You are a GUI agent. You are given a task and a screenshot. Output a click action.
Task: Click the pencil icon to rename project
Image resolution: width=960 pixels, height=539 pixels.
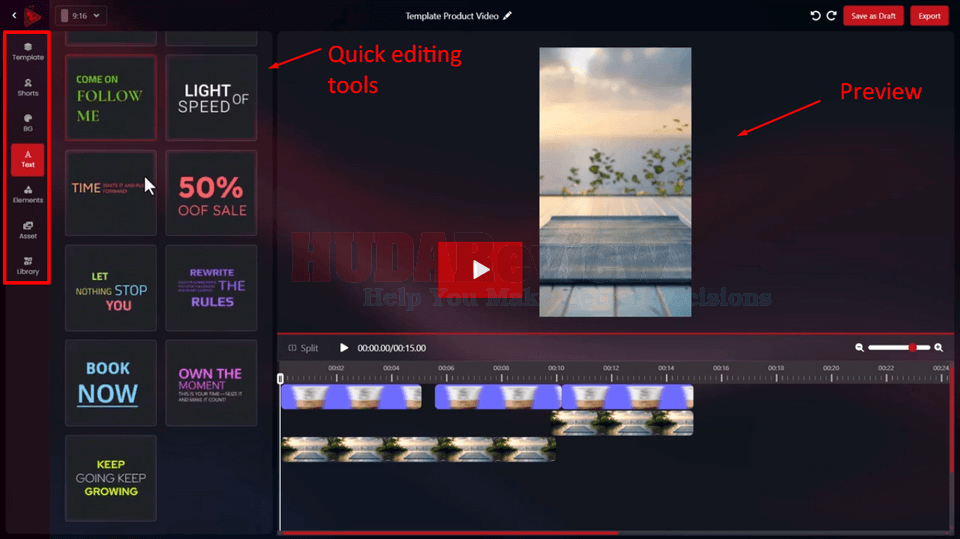(x=507, y=16)
